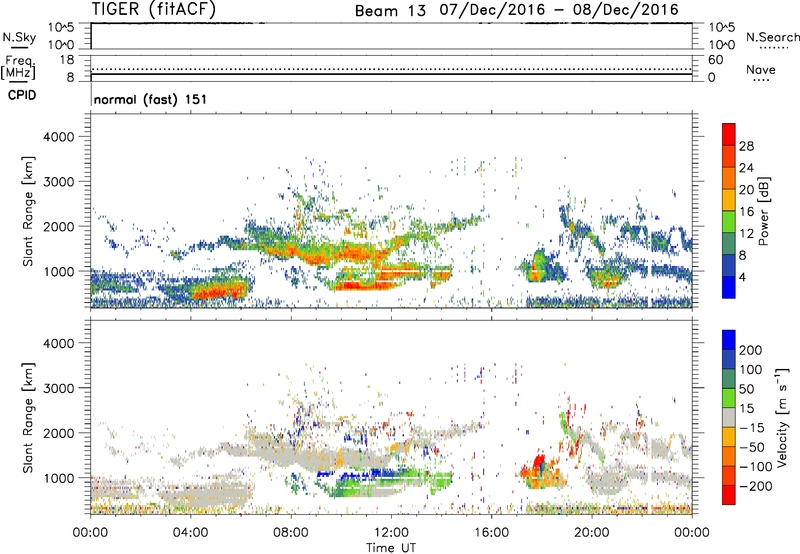Click the Freq. [MHz] axis label
The width and height of the screenshot is (800, 554).
18,67
